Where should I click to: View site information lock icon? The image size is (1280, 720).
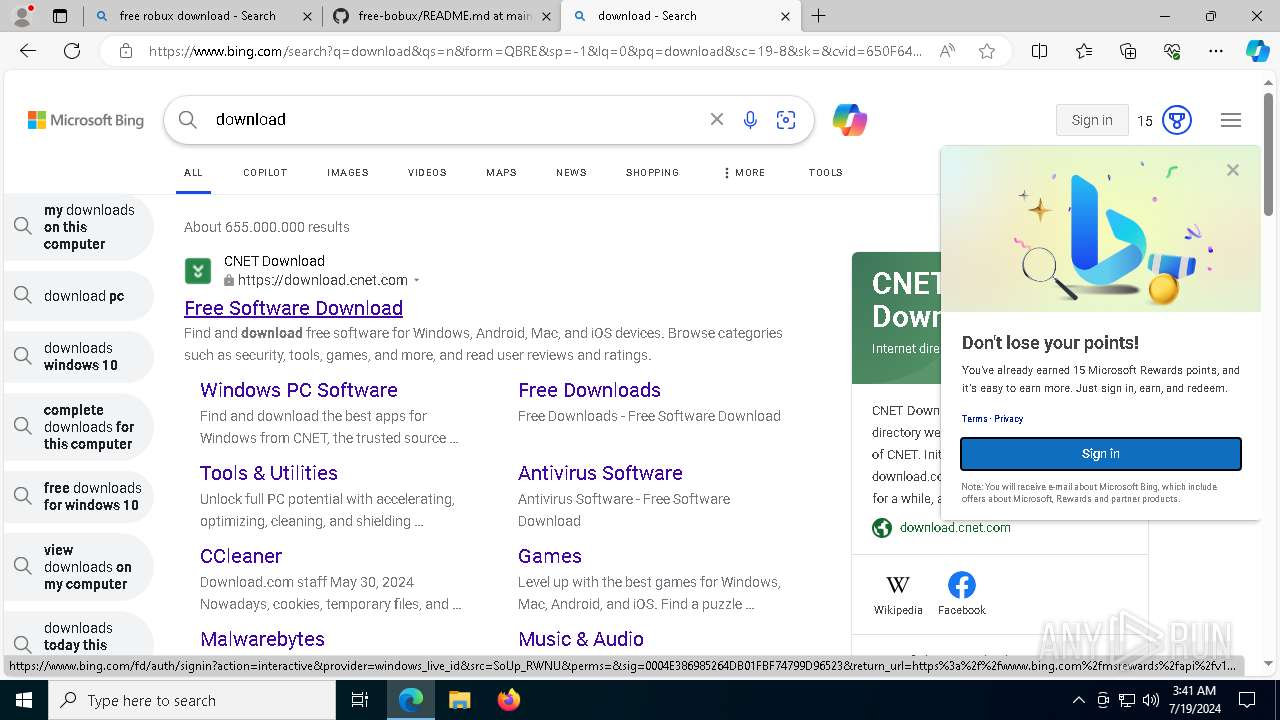pos(126,51)
